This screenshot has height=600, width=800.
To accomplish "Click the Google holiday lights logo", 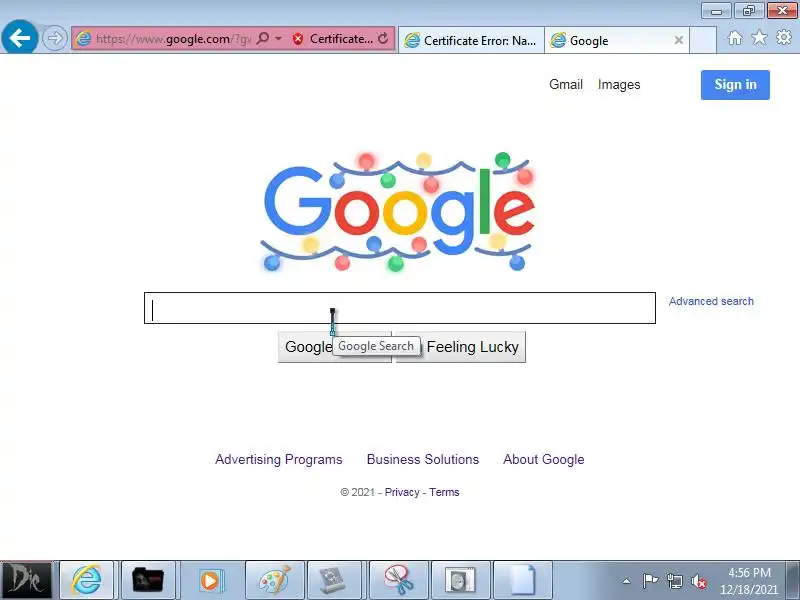I will tap(398, 212).
